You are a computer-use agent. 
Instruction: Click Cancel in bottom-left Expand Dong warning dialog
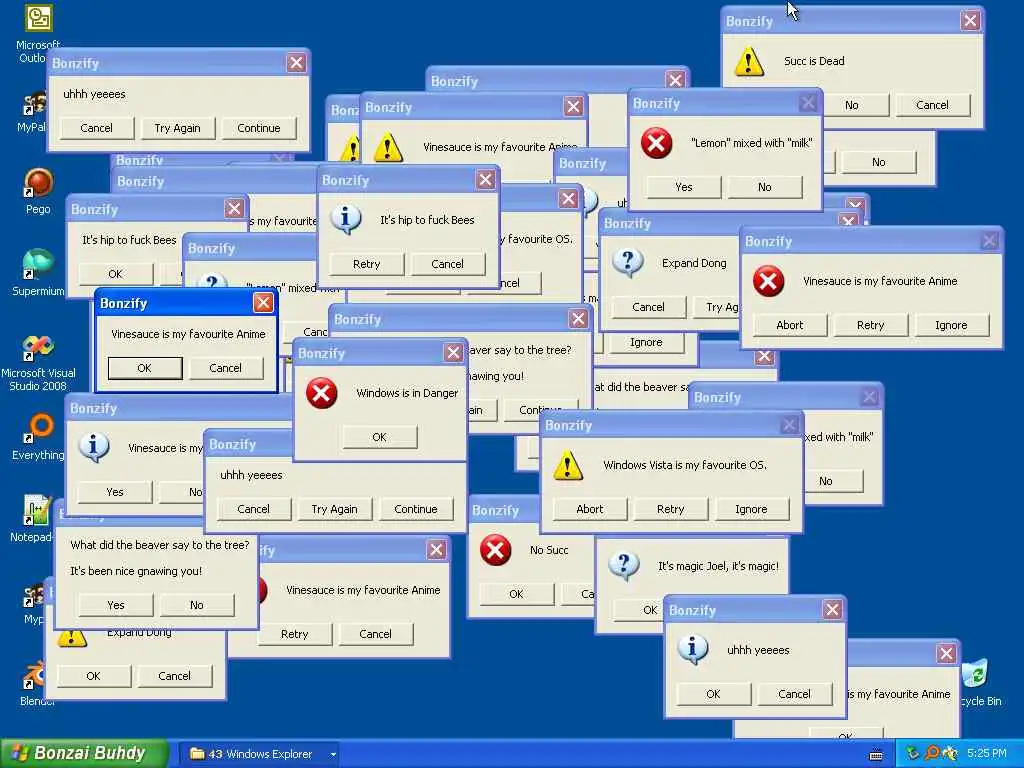pyautogui.click(x=174, y=677)
